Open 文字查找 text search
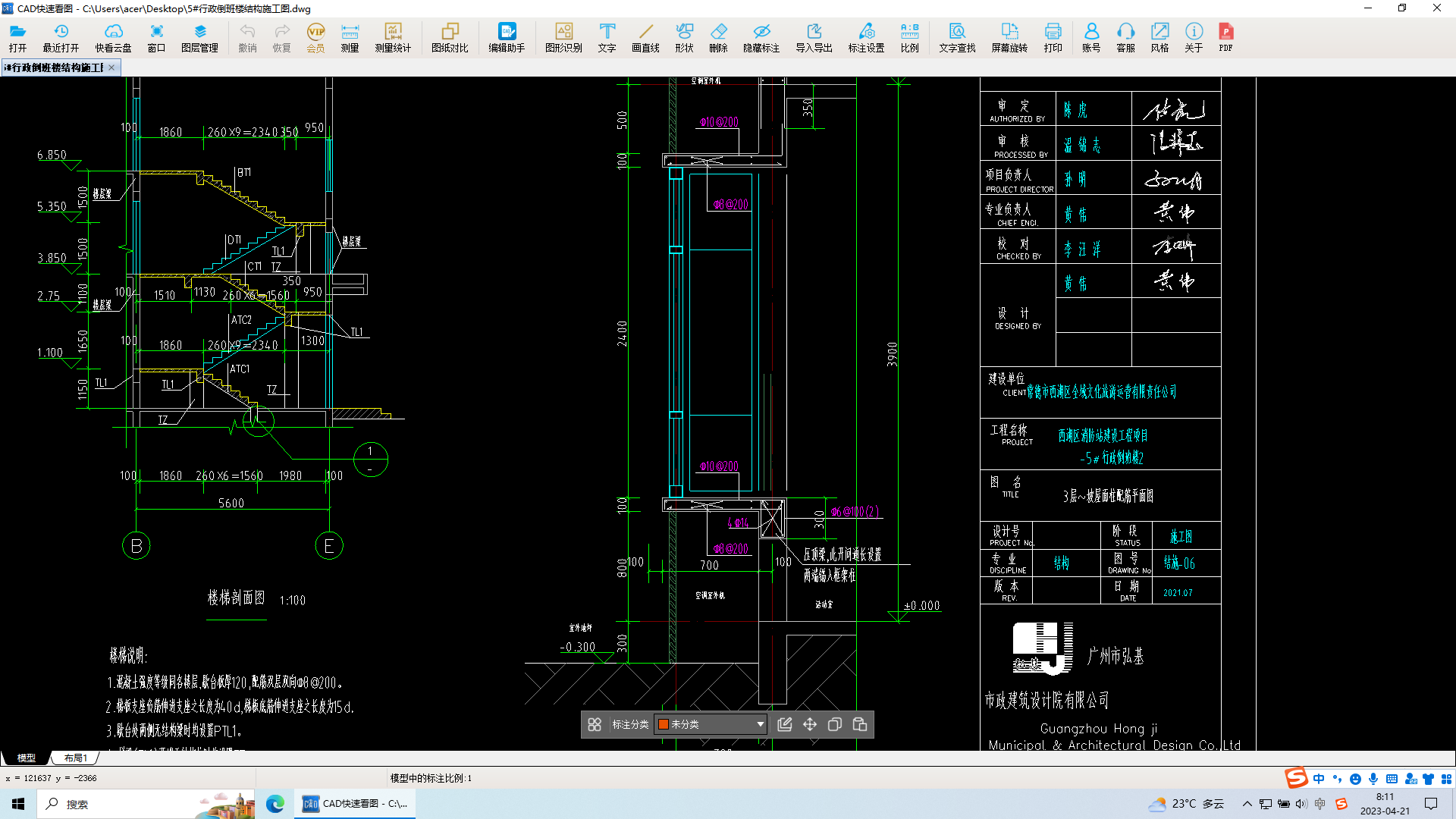The image size is (1456, 819). [x=957, y=37]
